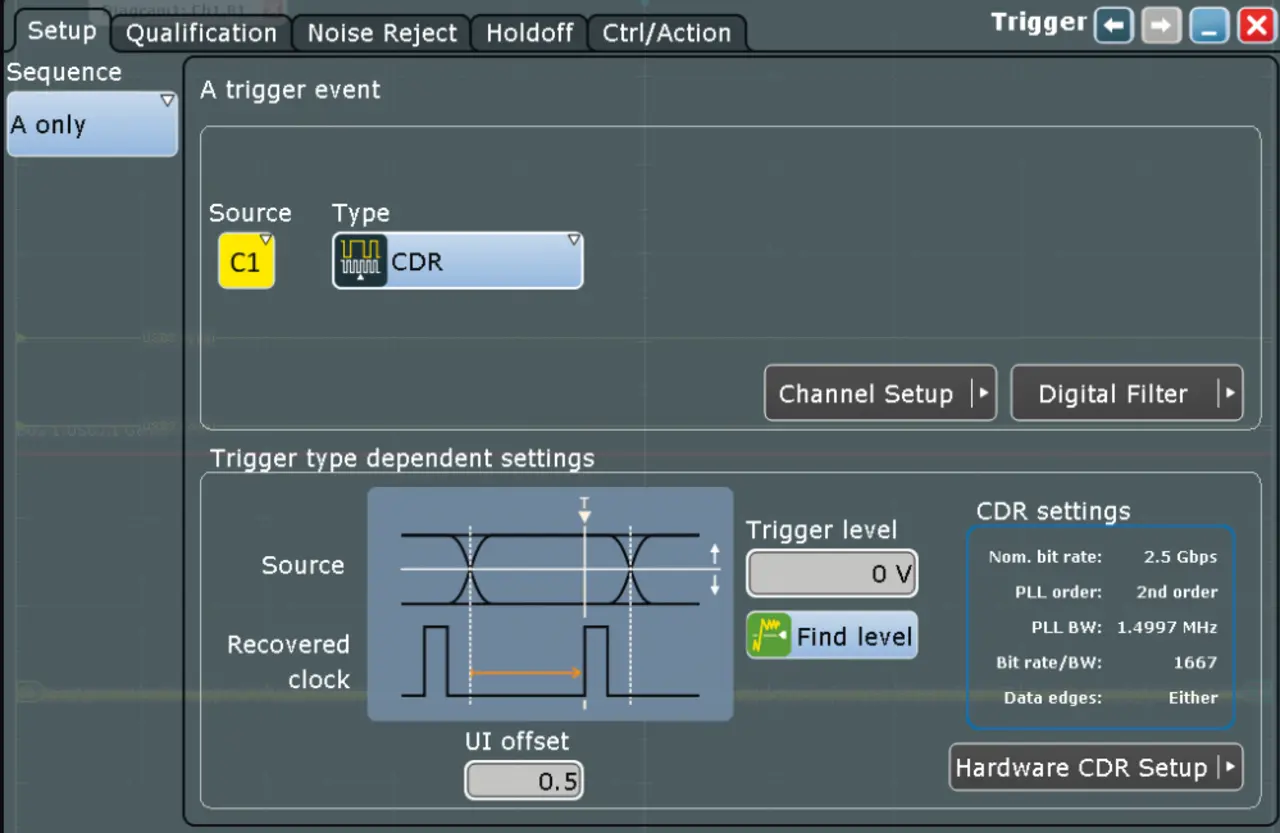Open the Digital Filter settings

coord(1126,393)
